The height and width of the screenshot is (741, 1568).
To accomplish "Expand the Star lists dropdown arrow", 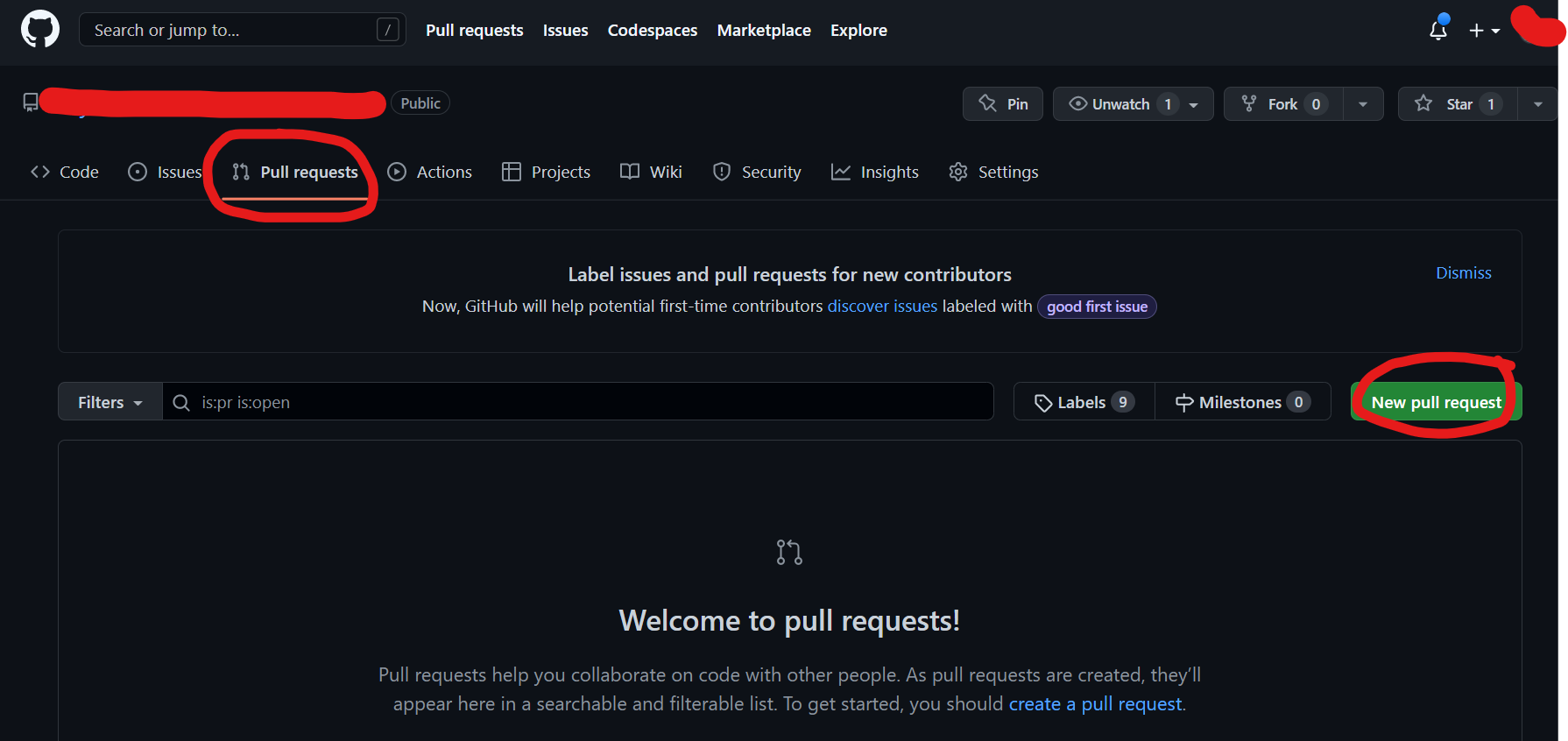I will point(1538,103).
